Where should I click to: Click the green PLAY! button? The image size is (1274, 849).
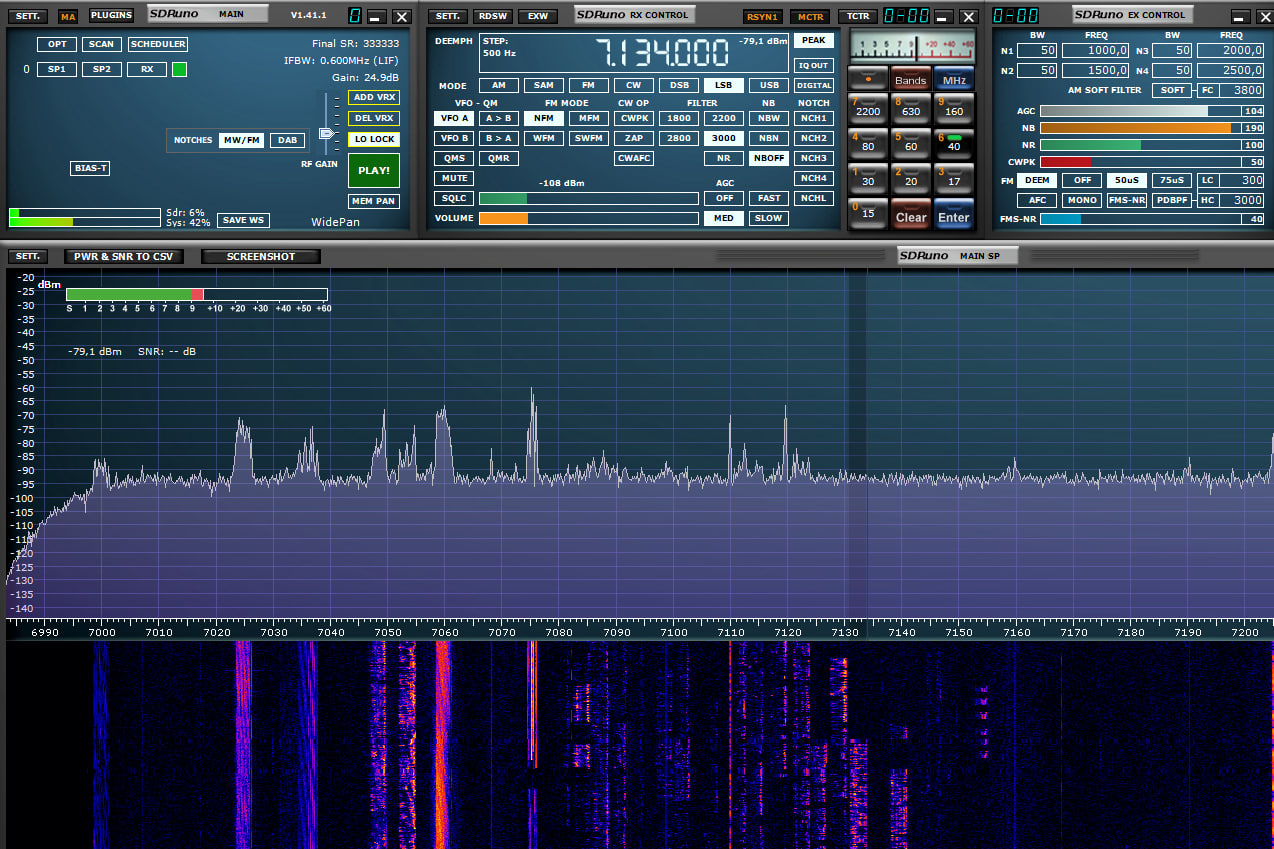[373, 170]
